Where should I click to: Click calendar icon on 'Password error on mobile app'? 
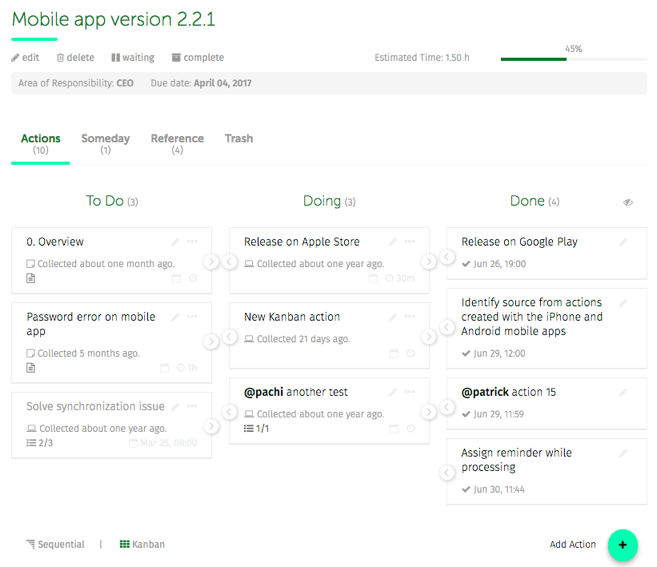[164, 368]
